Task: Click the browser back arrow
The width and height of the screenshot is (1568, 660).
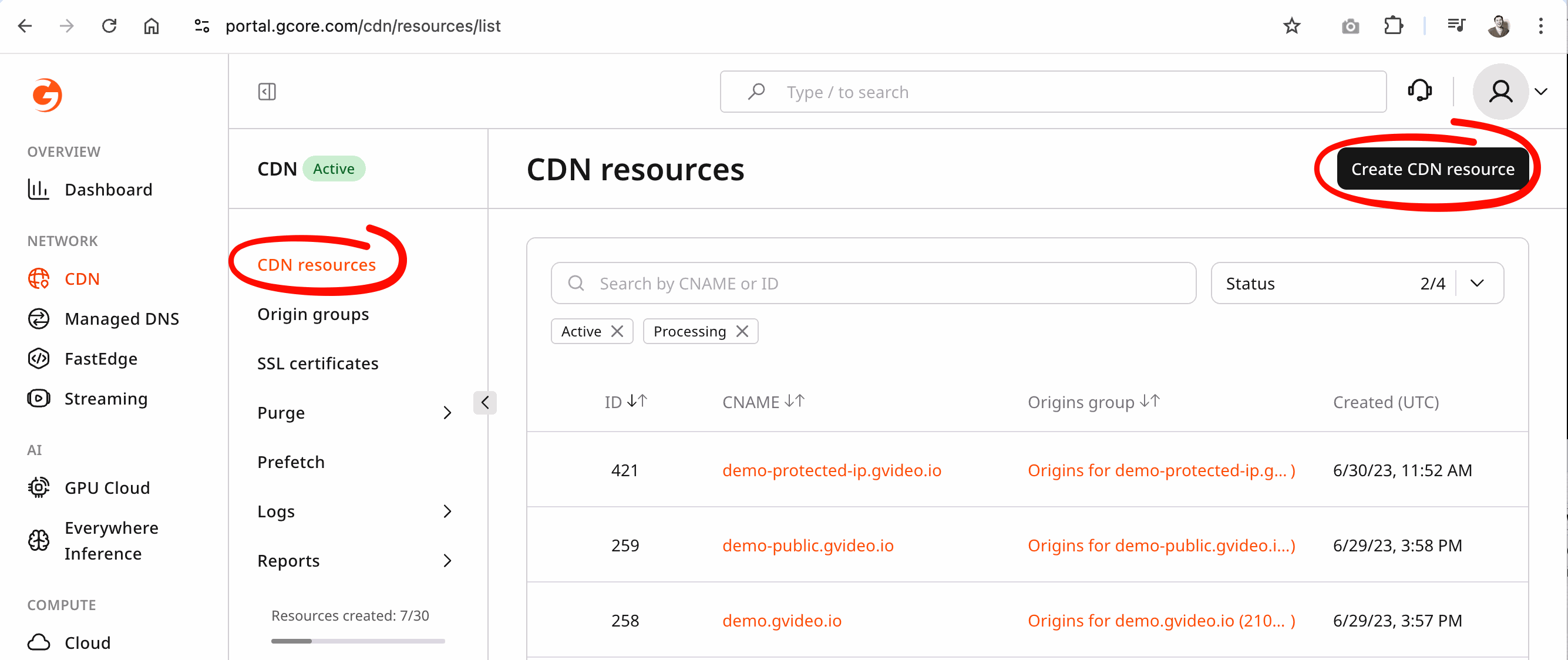Action: coord(25,26)
